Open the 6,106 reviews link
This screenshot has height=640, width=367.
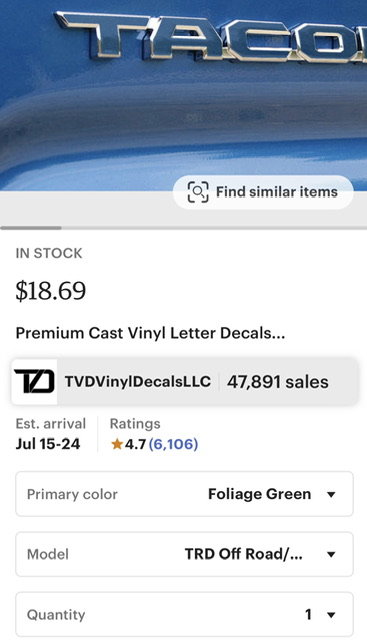point(173,444)
